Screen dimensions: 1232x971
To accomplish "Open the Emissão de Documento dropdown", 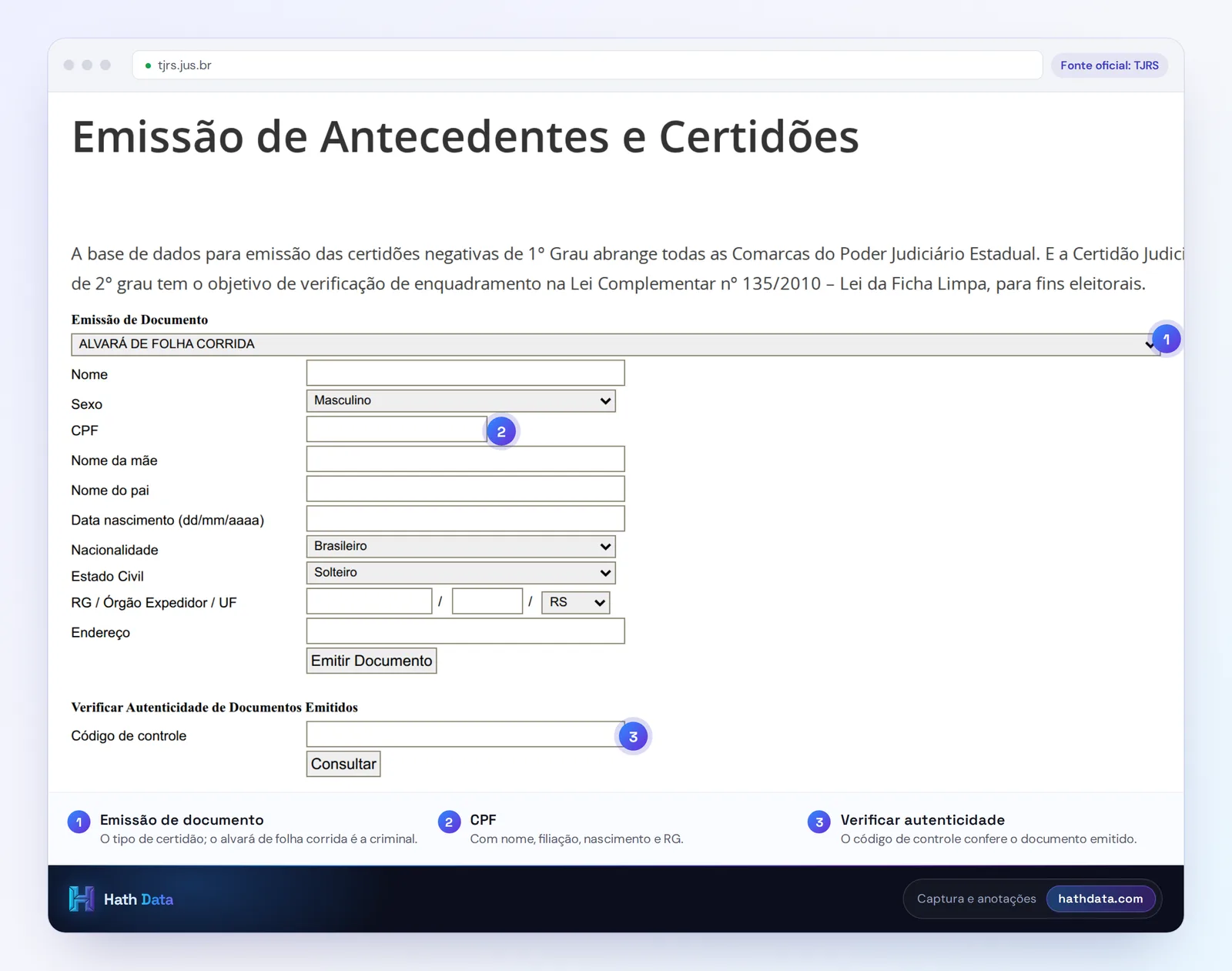I will (615, 344).
